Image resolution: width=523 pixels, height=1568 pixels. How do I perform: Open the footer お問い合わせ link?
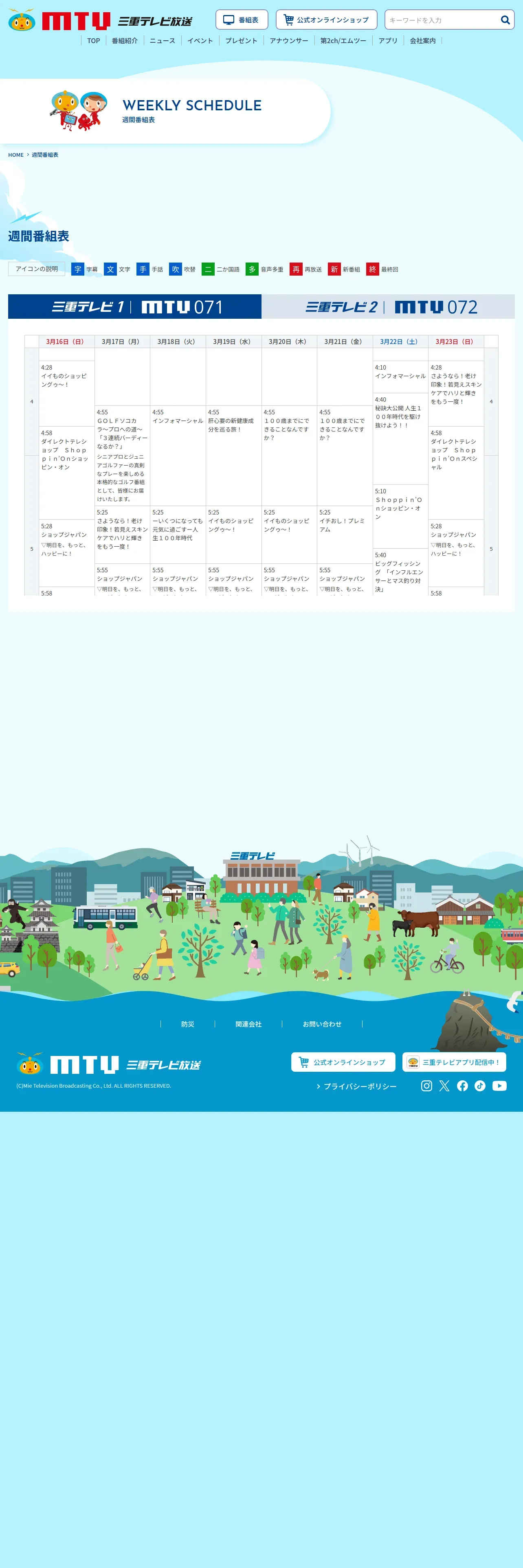point(322,1024)
